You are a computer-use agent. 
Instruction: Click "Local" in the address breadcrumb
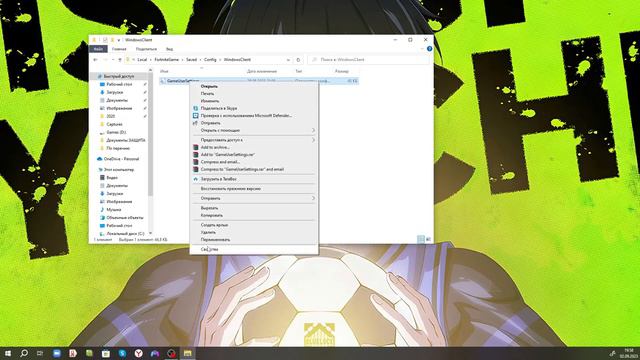point(142,60)
